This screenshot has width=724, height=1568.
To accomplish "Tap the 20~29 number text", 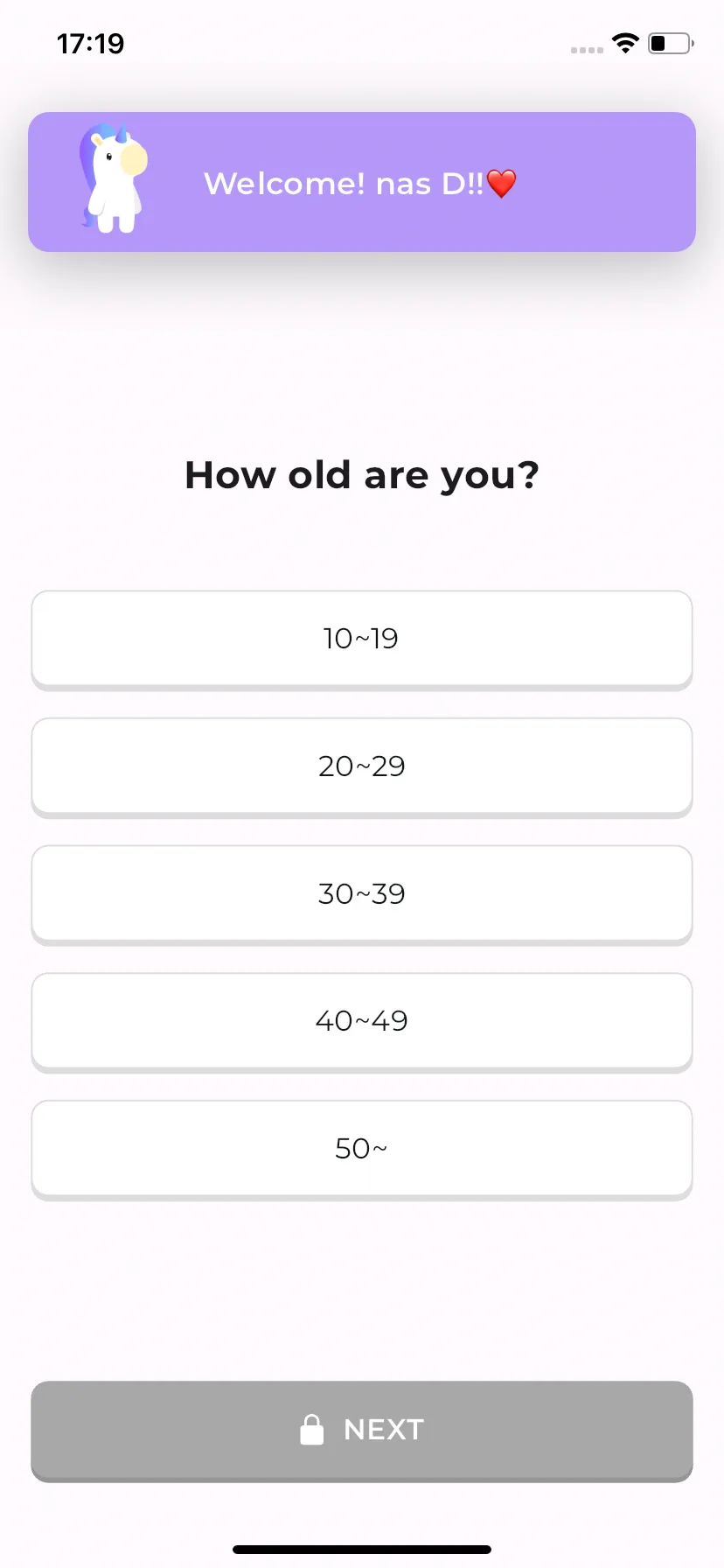I will [x=362, y=766].
